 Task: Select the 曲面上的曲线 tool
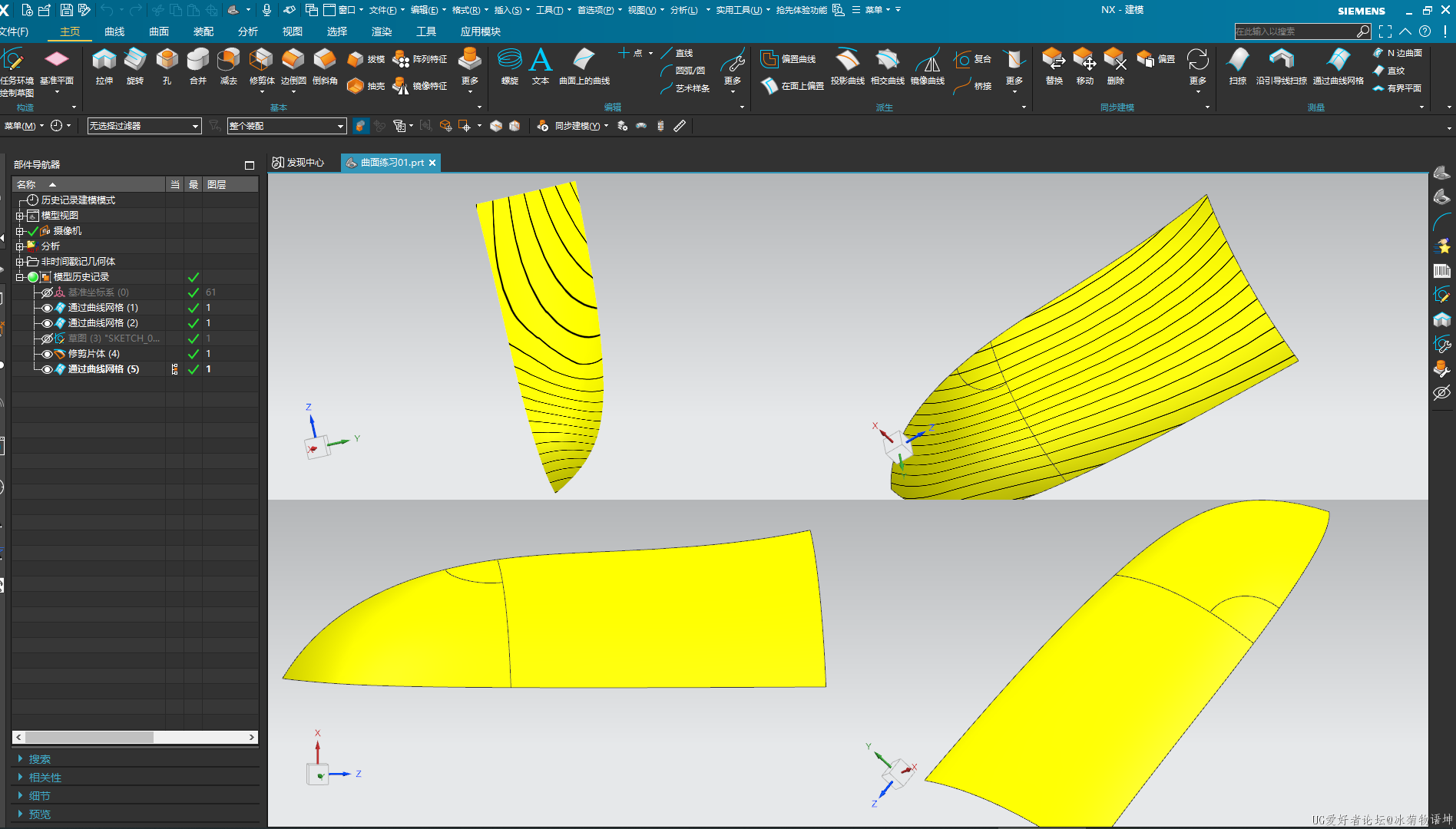(584, 66)
